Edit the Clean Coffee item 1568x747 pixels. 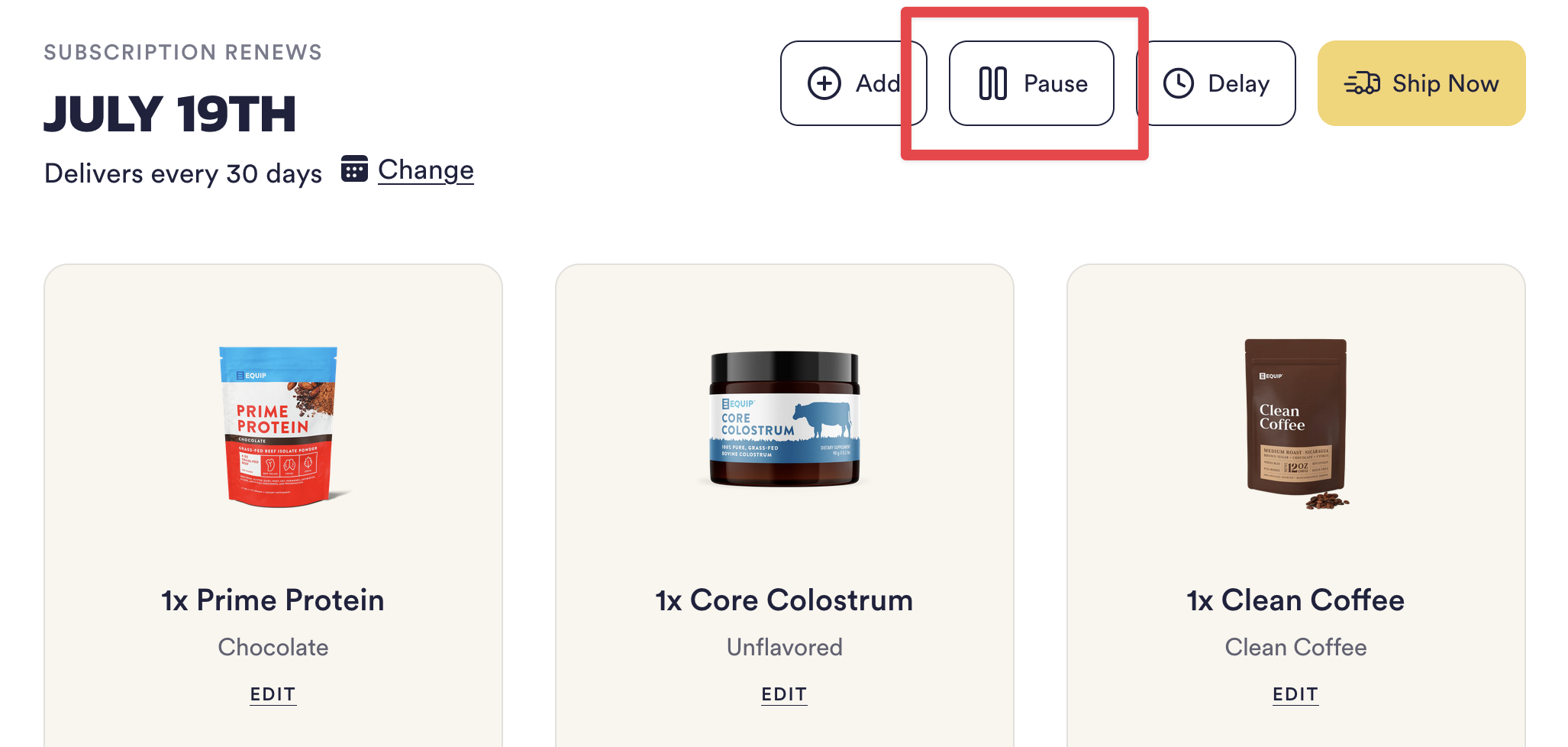tap(1295, 694)
